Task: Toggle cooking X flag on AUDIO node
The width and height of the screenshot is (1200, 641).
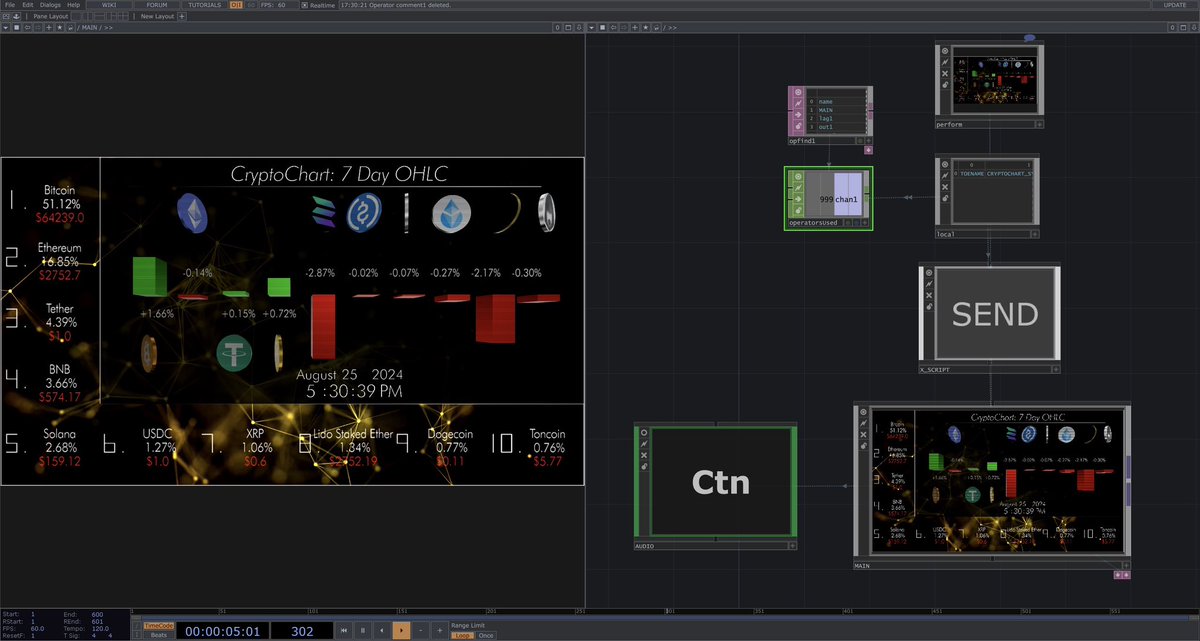Action: [644, 456]
